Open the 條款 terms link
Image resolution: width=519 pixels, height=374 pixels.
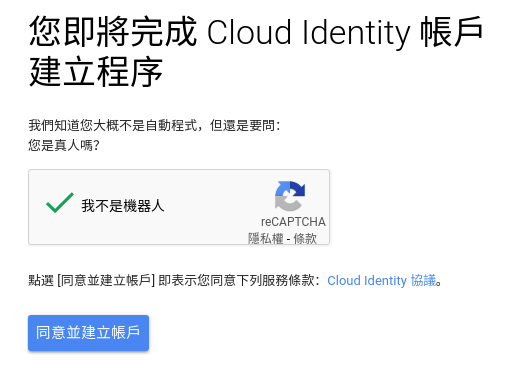point(305,239)
